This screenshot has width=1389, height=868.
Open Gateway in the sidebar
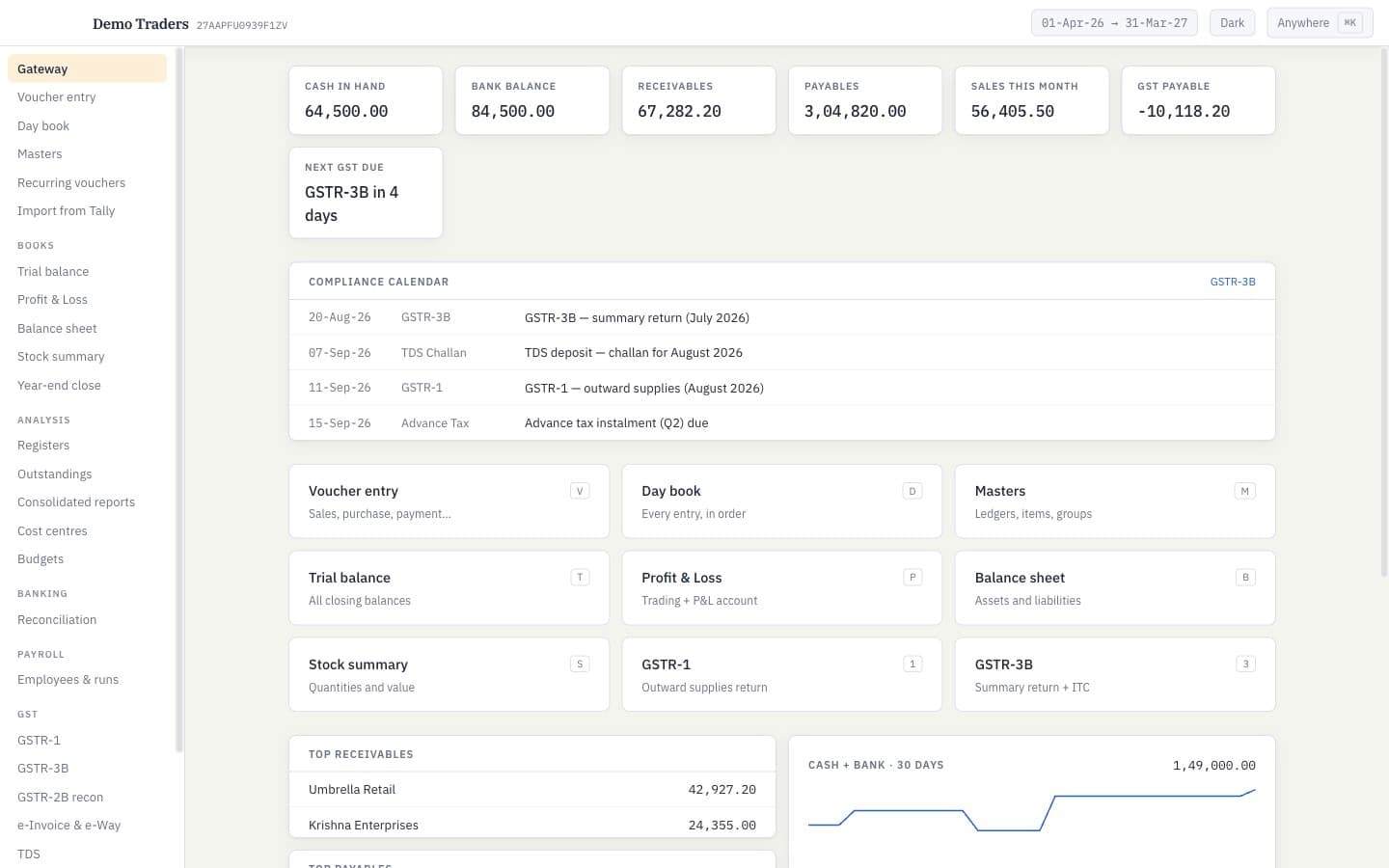tap(87, 68)
